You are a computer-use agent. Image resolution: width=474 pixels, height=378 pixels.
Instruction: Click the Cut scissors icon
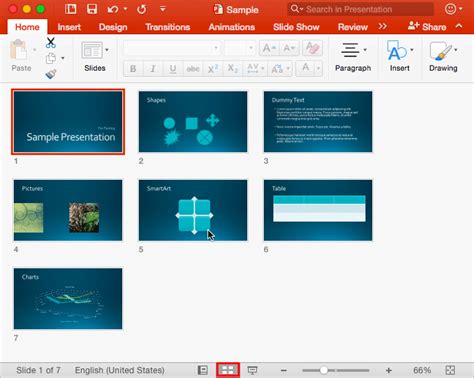pos(51,43)
